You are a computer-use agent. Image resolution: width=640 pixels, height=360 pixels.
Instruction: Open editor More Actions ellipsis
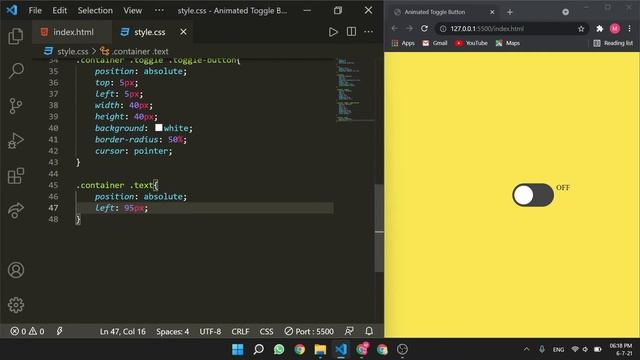[x=369, y=32]
